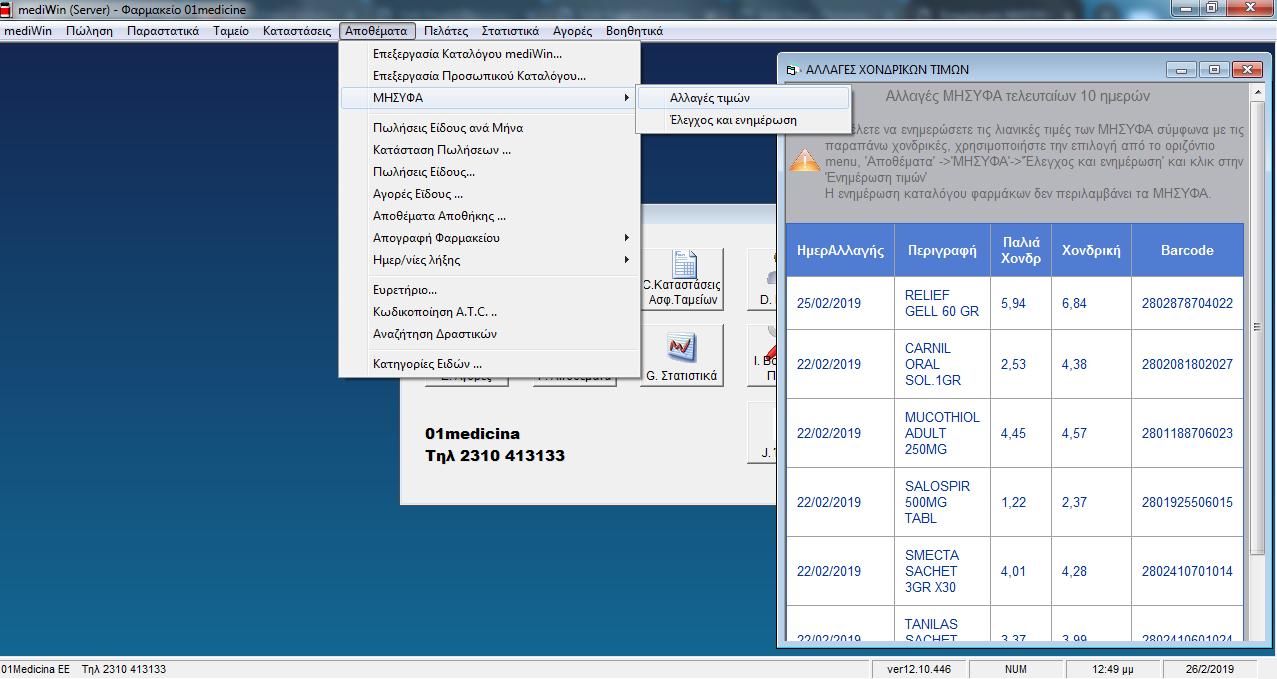
Task: Click the 26/2/2019 date in status bar
Action: pyautogui.click(x=1210, y=669)
